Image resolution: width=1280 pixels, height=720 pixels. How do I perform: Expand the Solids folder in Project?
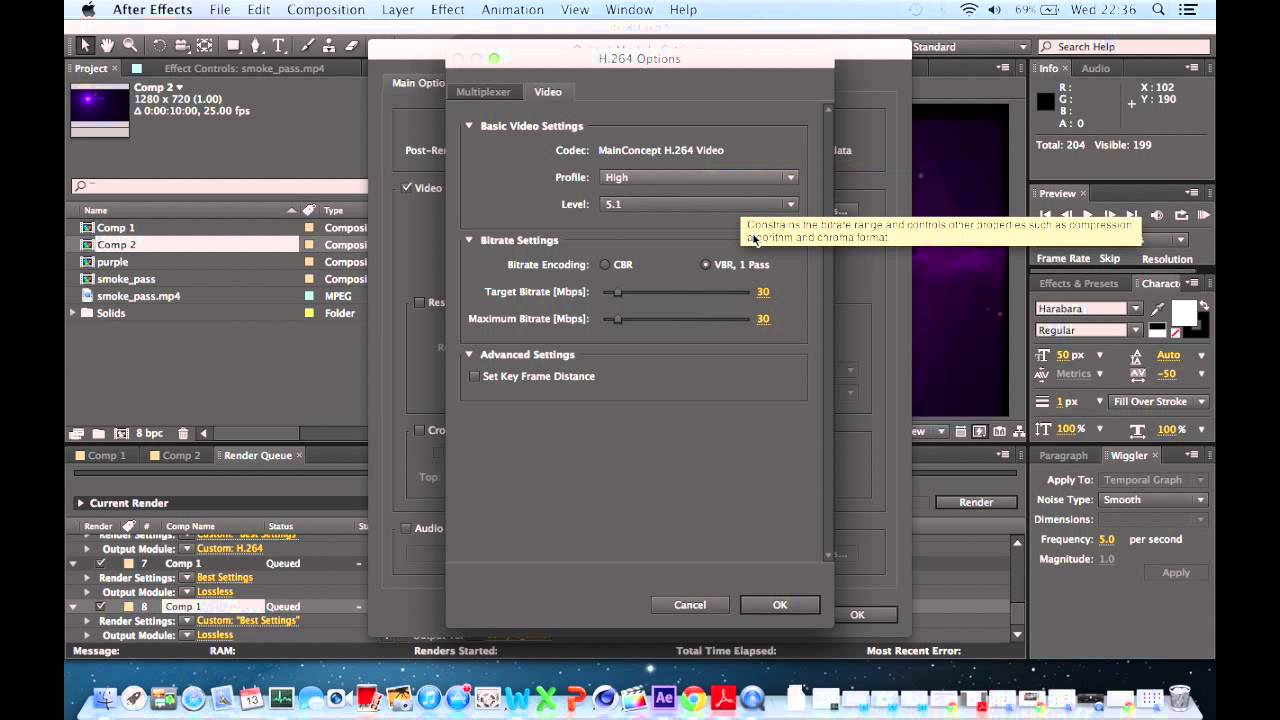pyautogui.click(x=73, y=313)
